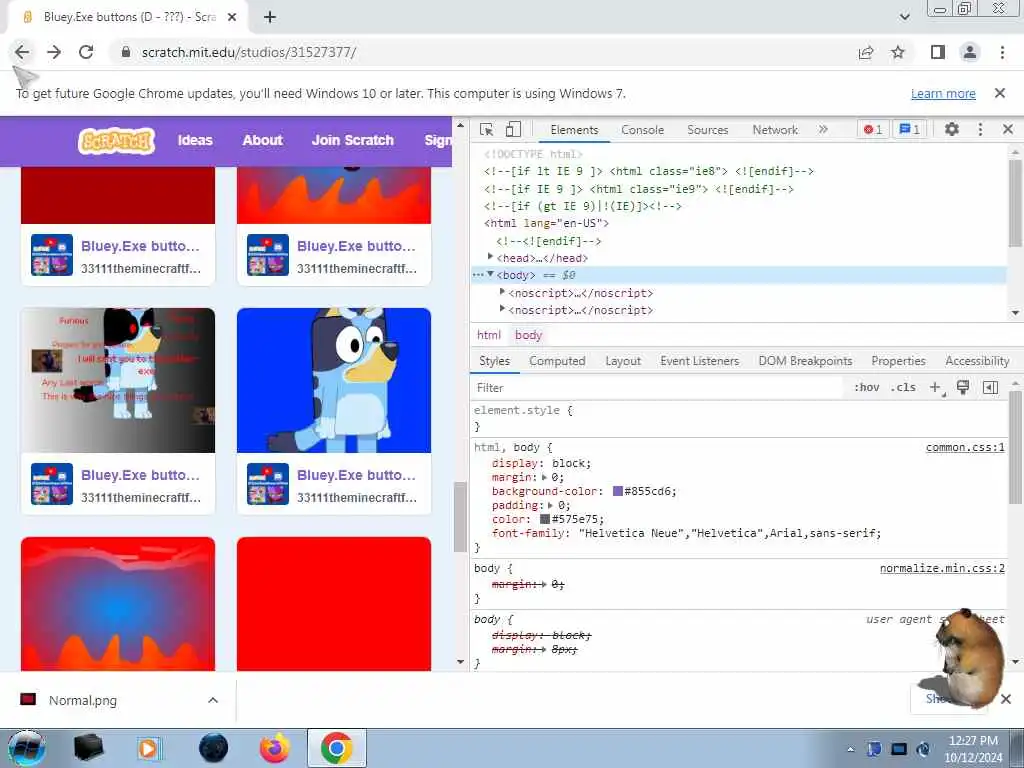Open the Event Listeners tab
The image size is (1024, 768).
(699, 360)
